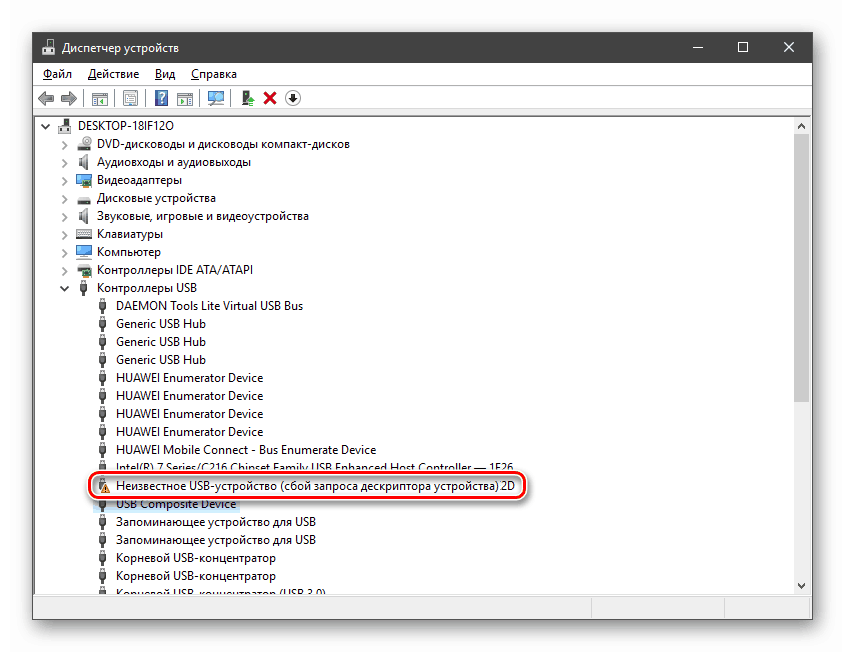The height and width of the screenshot is (652, 845).
Task: Click the red Uninstall device icon
Action: pos(270,98)
